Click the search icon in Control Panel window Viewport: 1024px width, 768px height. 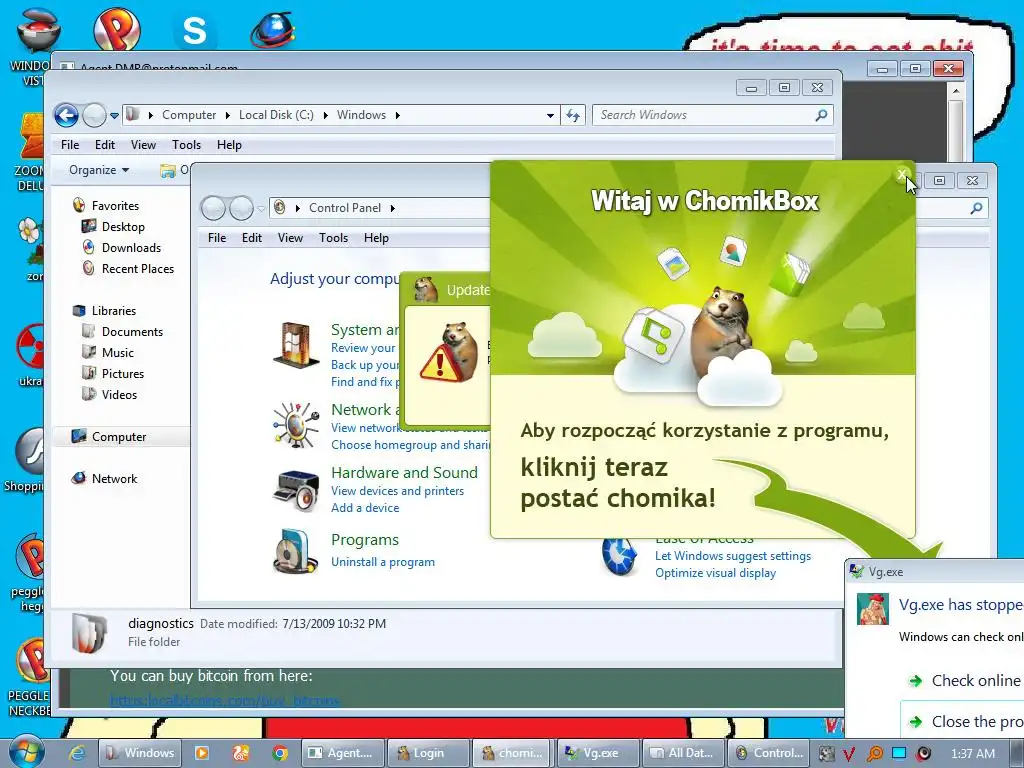click(x=976, y=208)
